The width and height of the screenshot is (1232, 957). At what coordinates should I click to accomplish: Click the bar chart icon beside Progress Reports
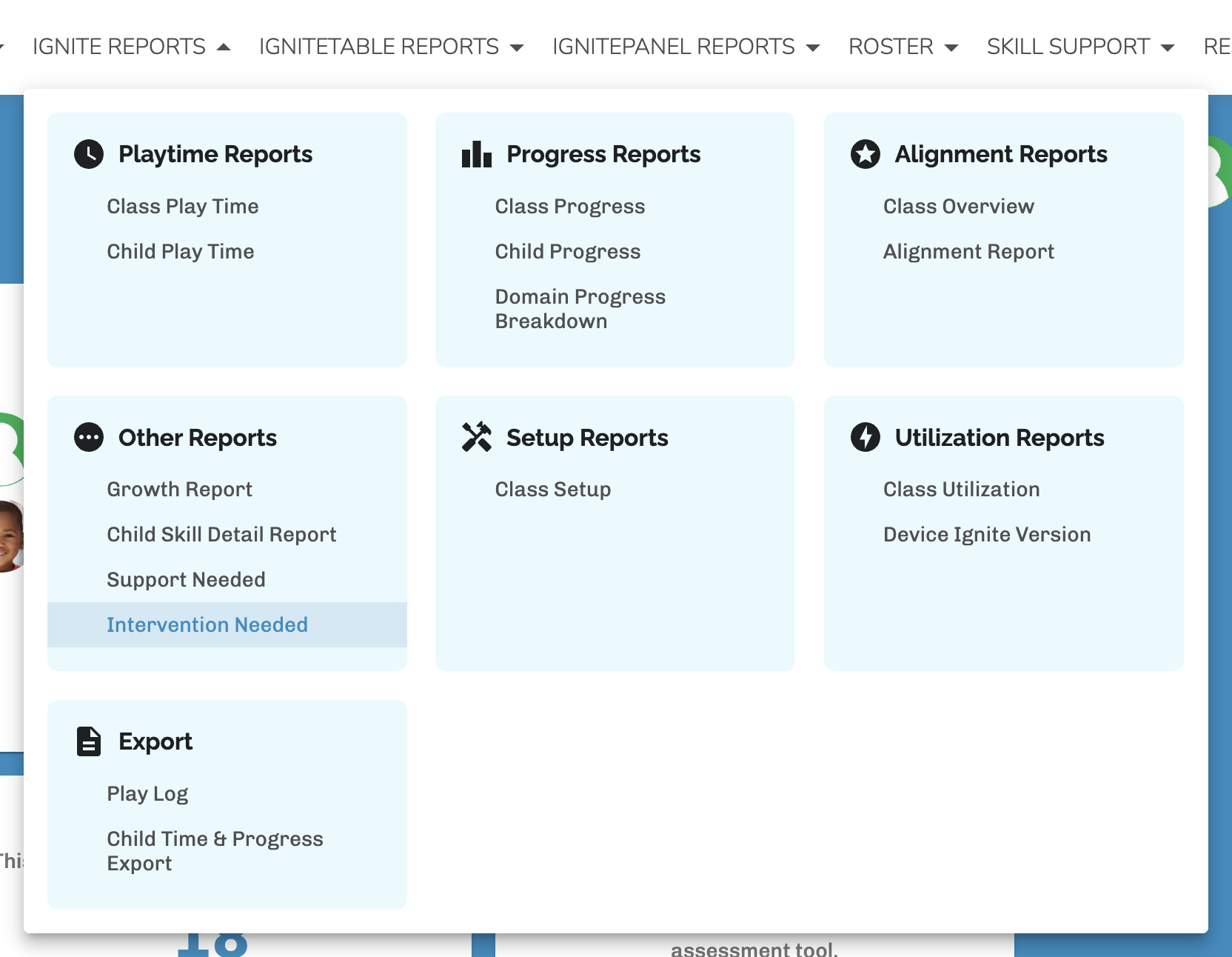(477, 154)
